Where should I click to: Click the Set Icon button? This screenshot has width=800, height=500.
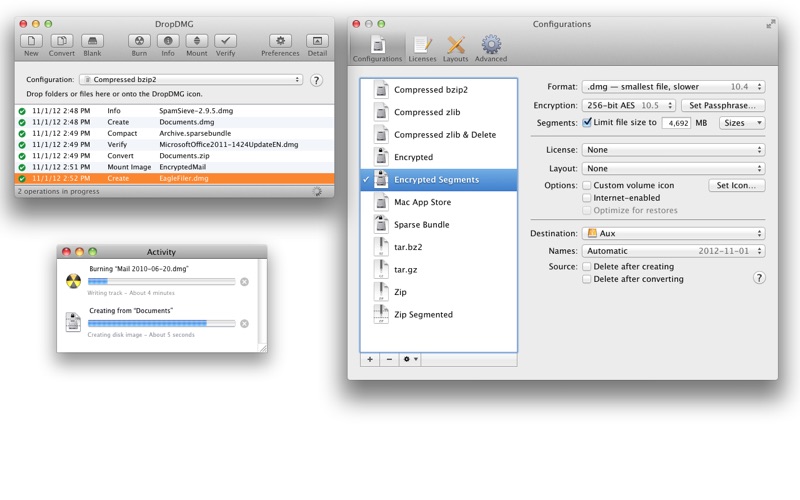point(736,186)
